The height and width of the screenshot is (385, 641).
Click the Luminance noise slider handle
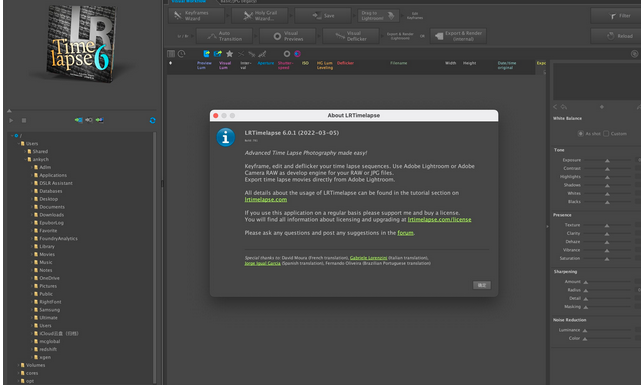585,330
